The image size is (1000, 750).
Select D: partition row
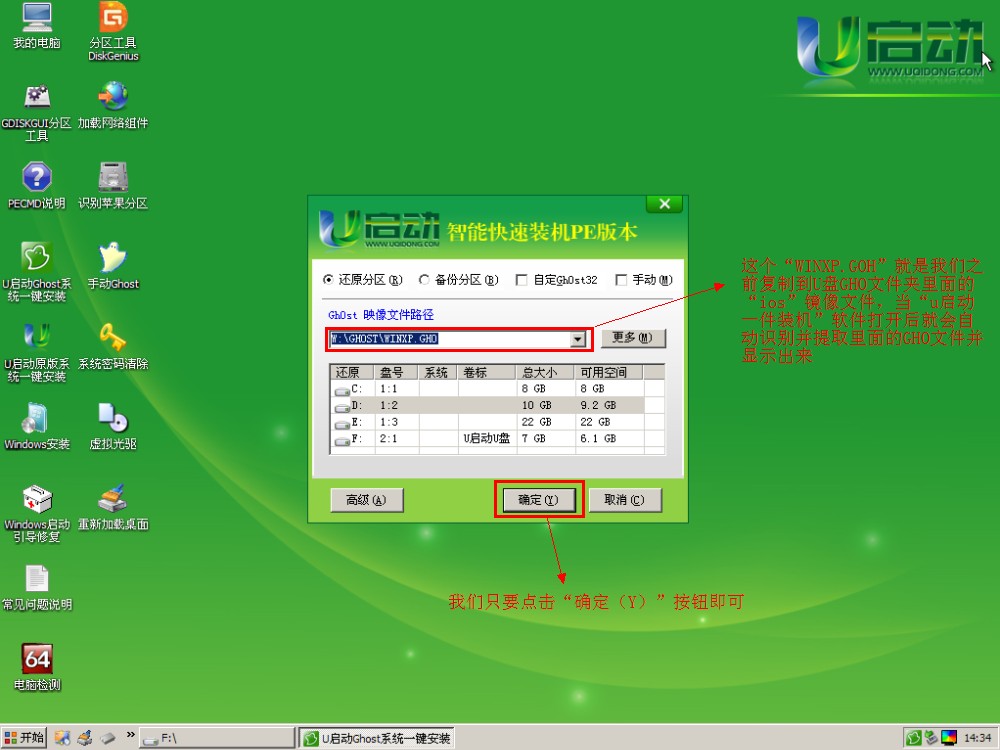pyautogui.click(x=497, y=405)
